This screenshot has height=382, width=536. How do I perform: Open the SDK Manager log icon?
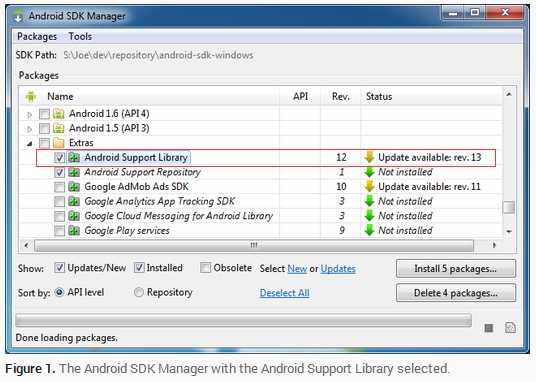(510, 328)
